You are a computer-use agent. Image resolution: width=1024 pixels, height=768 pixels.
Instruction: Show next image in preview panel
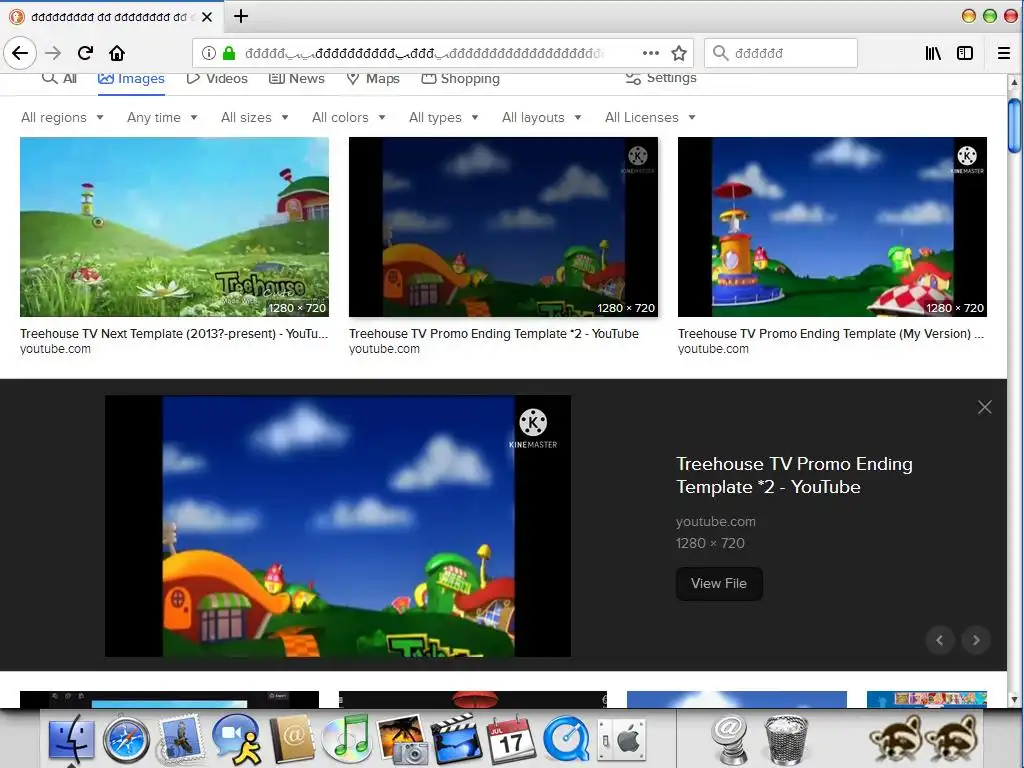(x=976, y=640)
